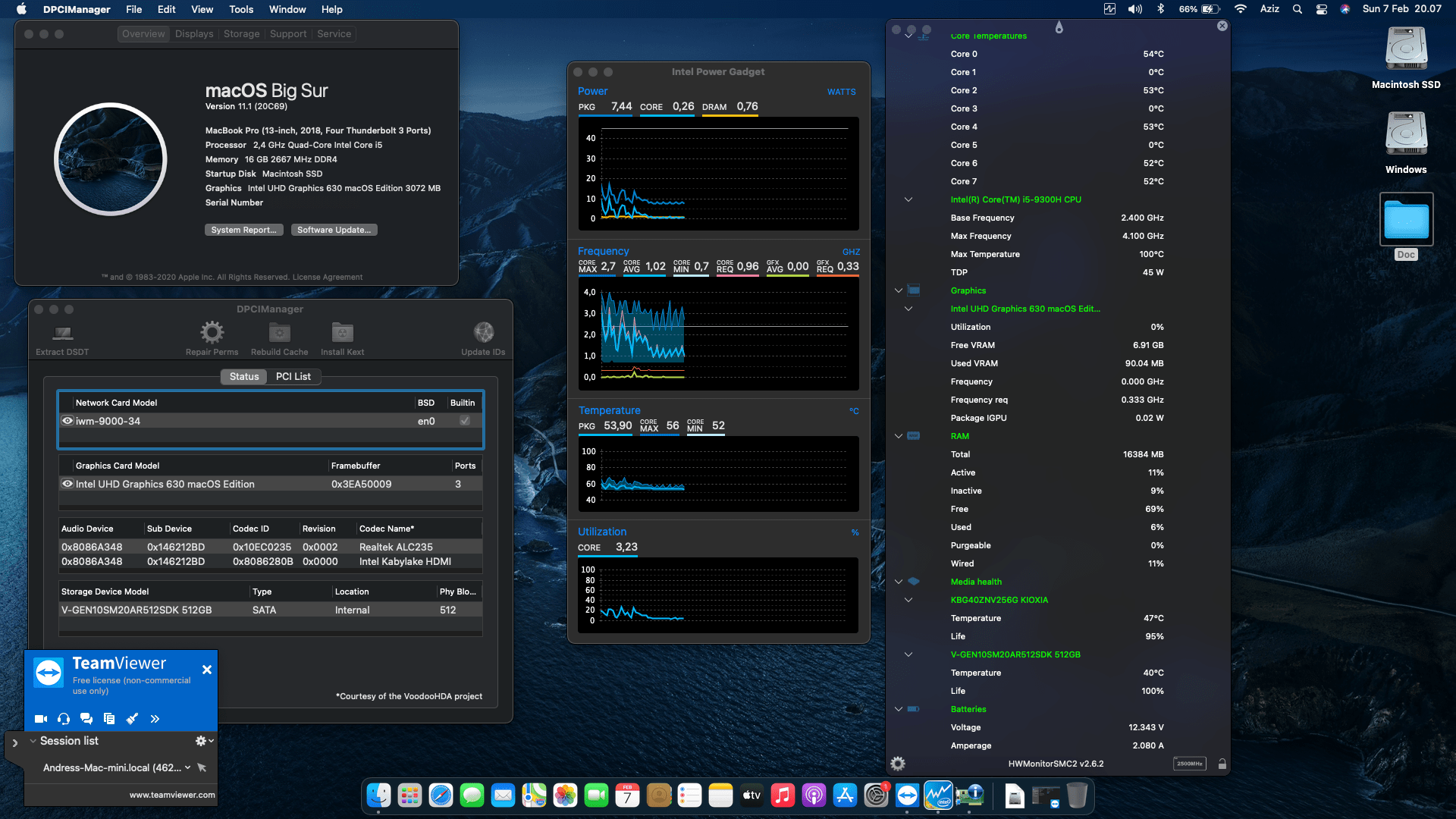Collapse Batteries section

[899, 709]
